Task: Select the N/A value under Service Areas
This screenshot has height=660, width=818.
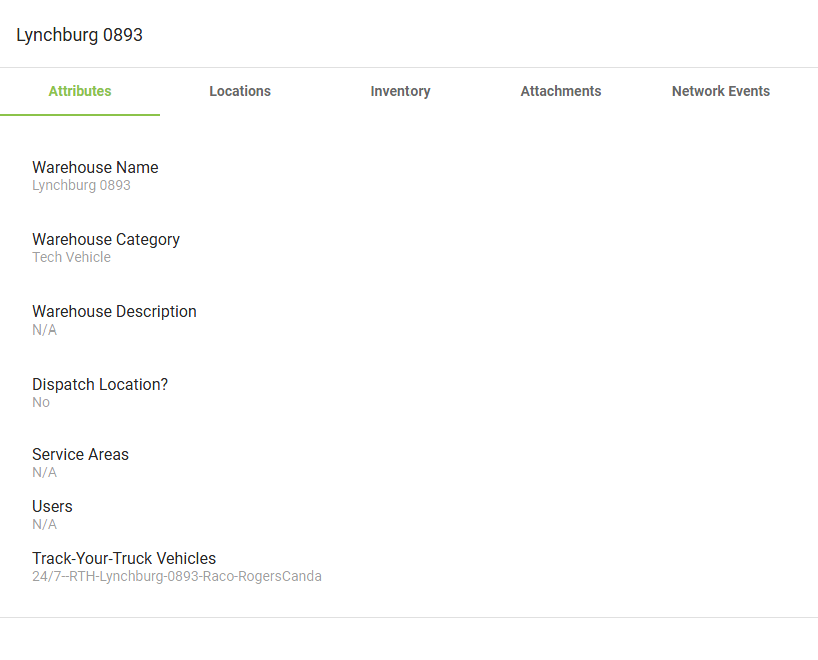Action: (44, 472)
